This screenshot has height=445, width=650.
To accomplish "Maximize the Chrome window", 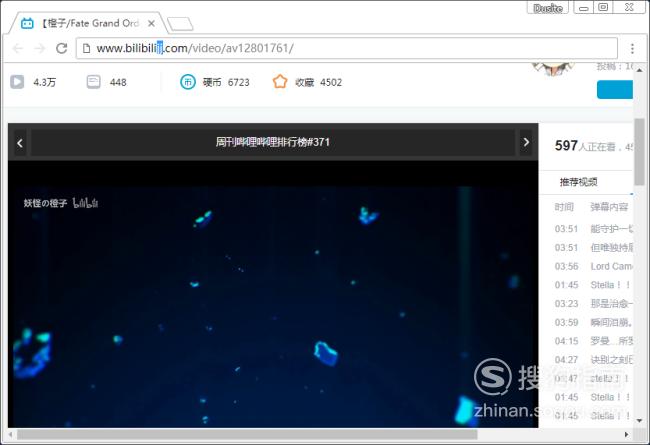I will click(603, 7).
